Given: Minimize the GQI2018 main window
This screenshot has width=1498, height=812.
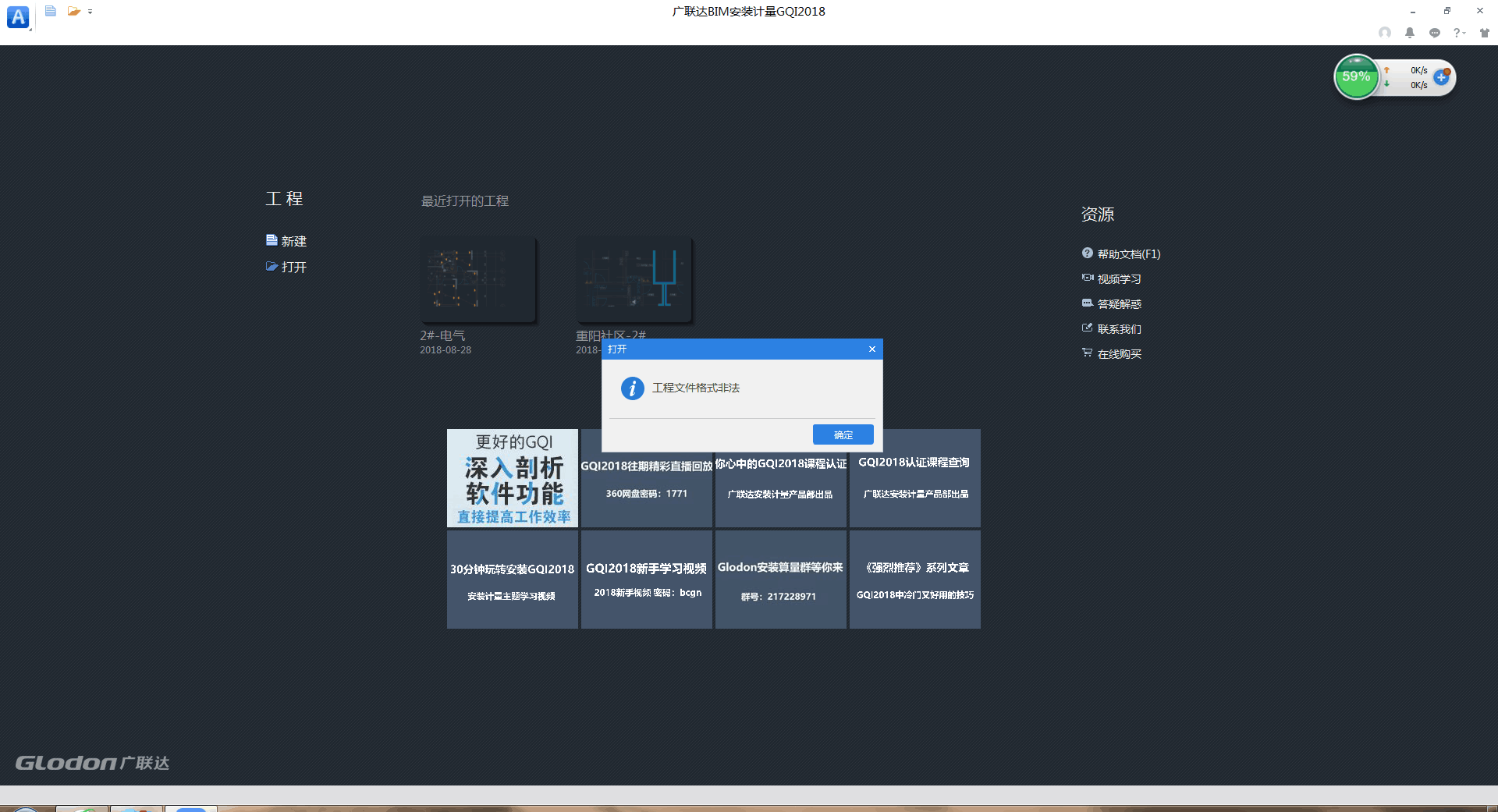Looking at the screenshot, I should pyautogui.click(x=1413, y=12).
